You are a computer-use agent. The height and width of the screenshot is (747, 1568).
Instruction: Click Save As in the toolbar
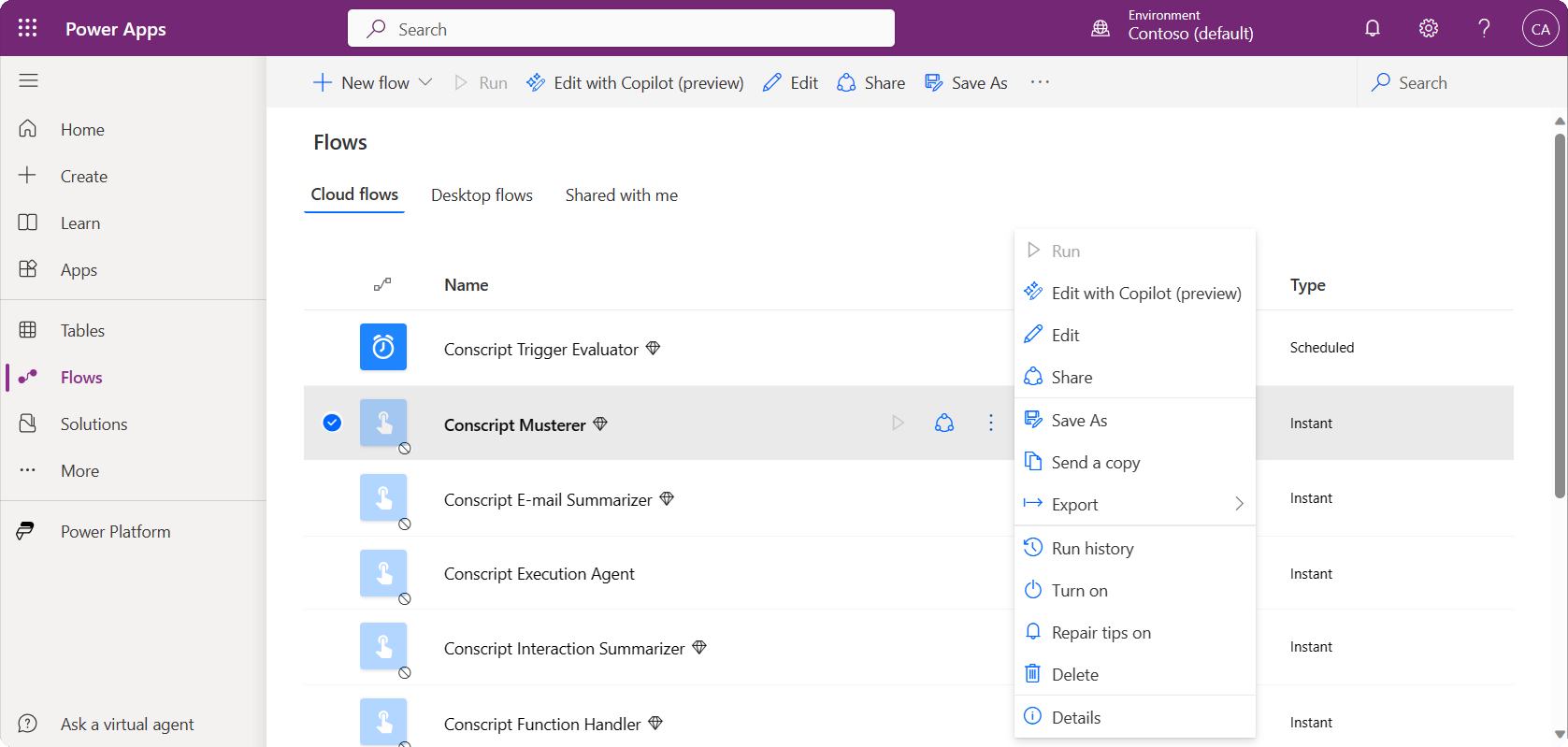[966, 82]
